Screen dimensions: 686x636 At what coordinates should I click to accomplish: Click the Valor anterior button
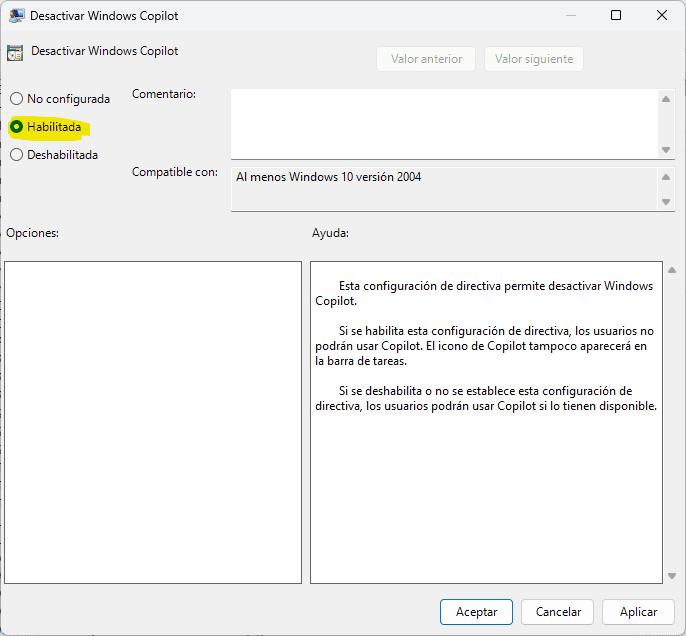point(426,59)
